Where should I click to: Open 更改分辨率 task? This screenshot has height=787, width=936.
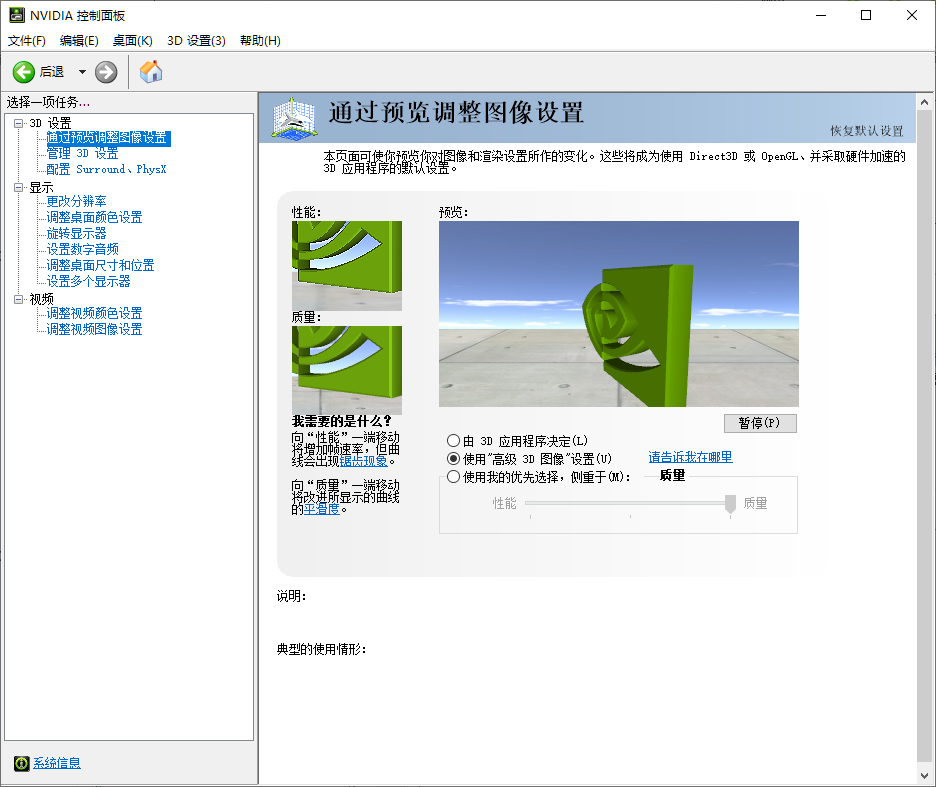[x=76, y=201]
